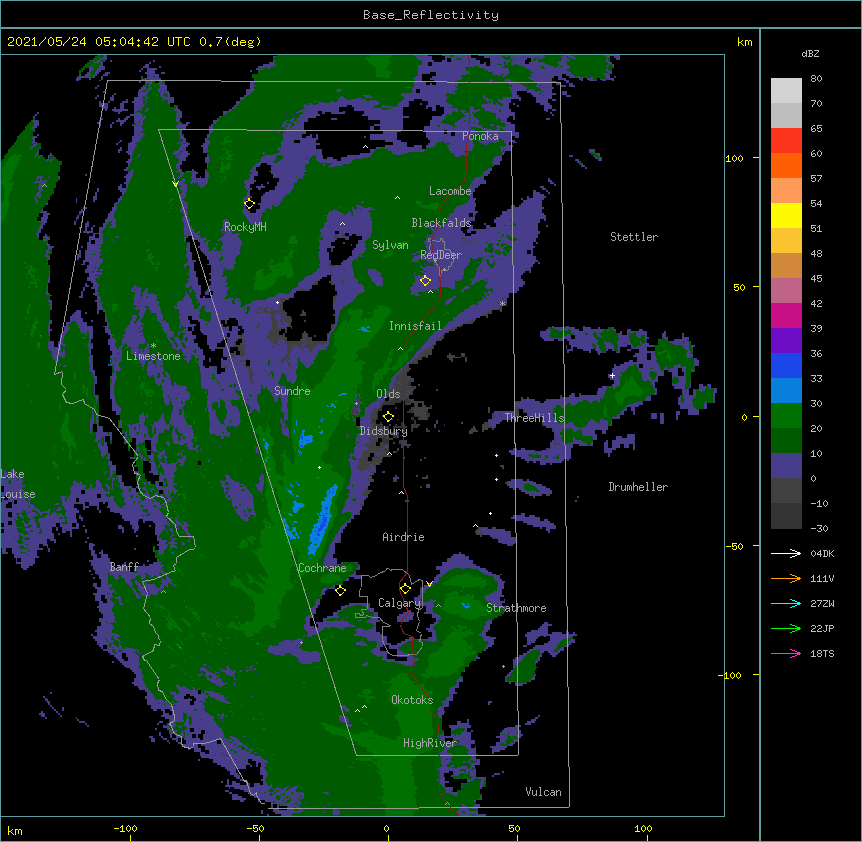Image resolution: width=862 pixels, height=842 pixels.
Task: Click the red 65 dBZ color swatch
Action: tap(786, 140)
